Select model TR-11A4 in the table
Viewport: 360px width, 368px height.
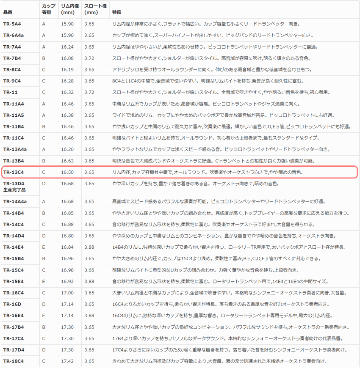13,104
